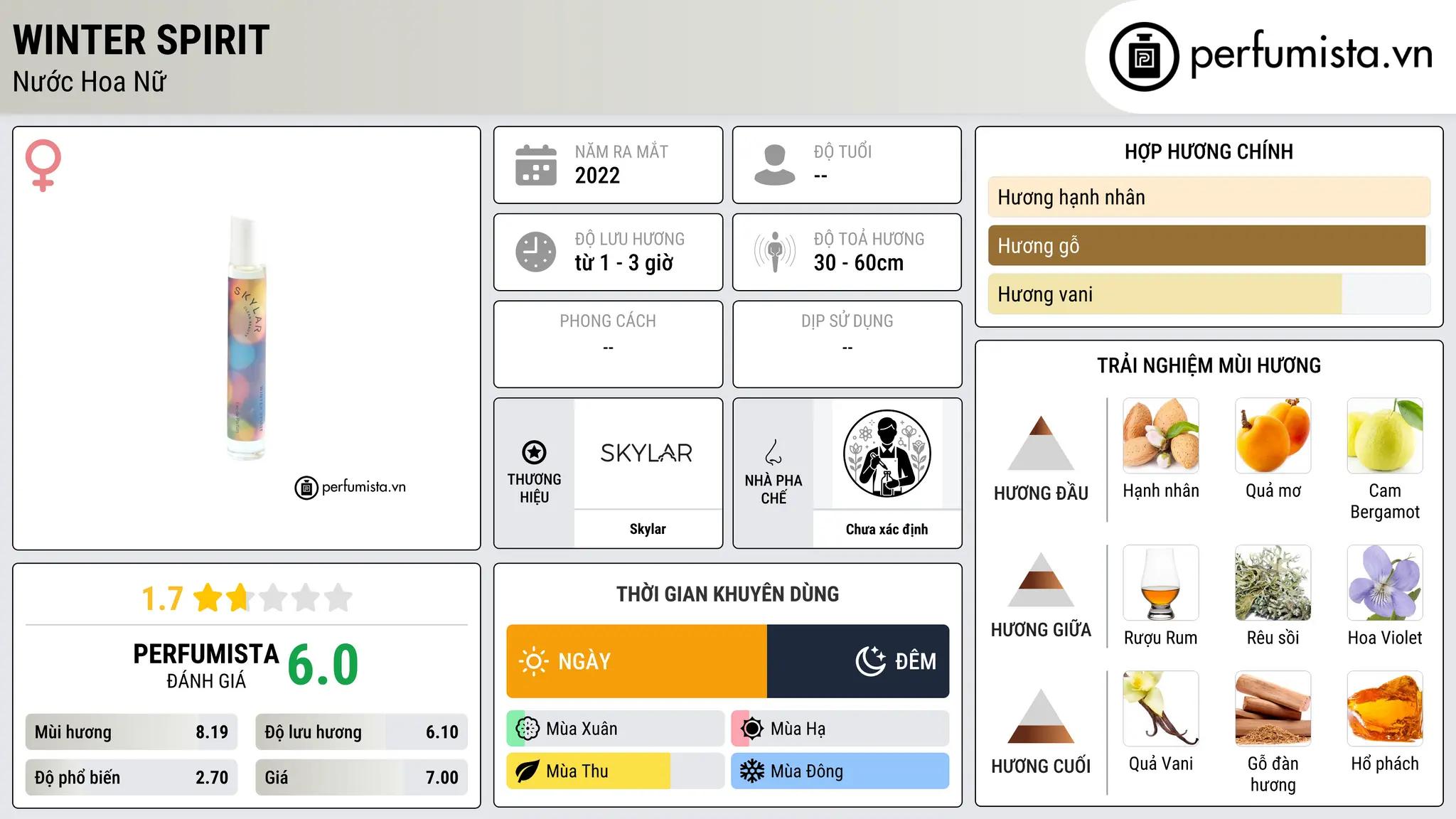Image resolution: width=1456 pixels, height=819 pixels.
Task: Click the 'Hương hạnh nhân' accord bar
Action: tap(1209, 197)
